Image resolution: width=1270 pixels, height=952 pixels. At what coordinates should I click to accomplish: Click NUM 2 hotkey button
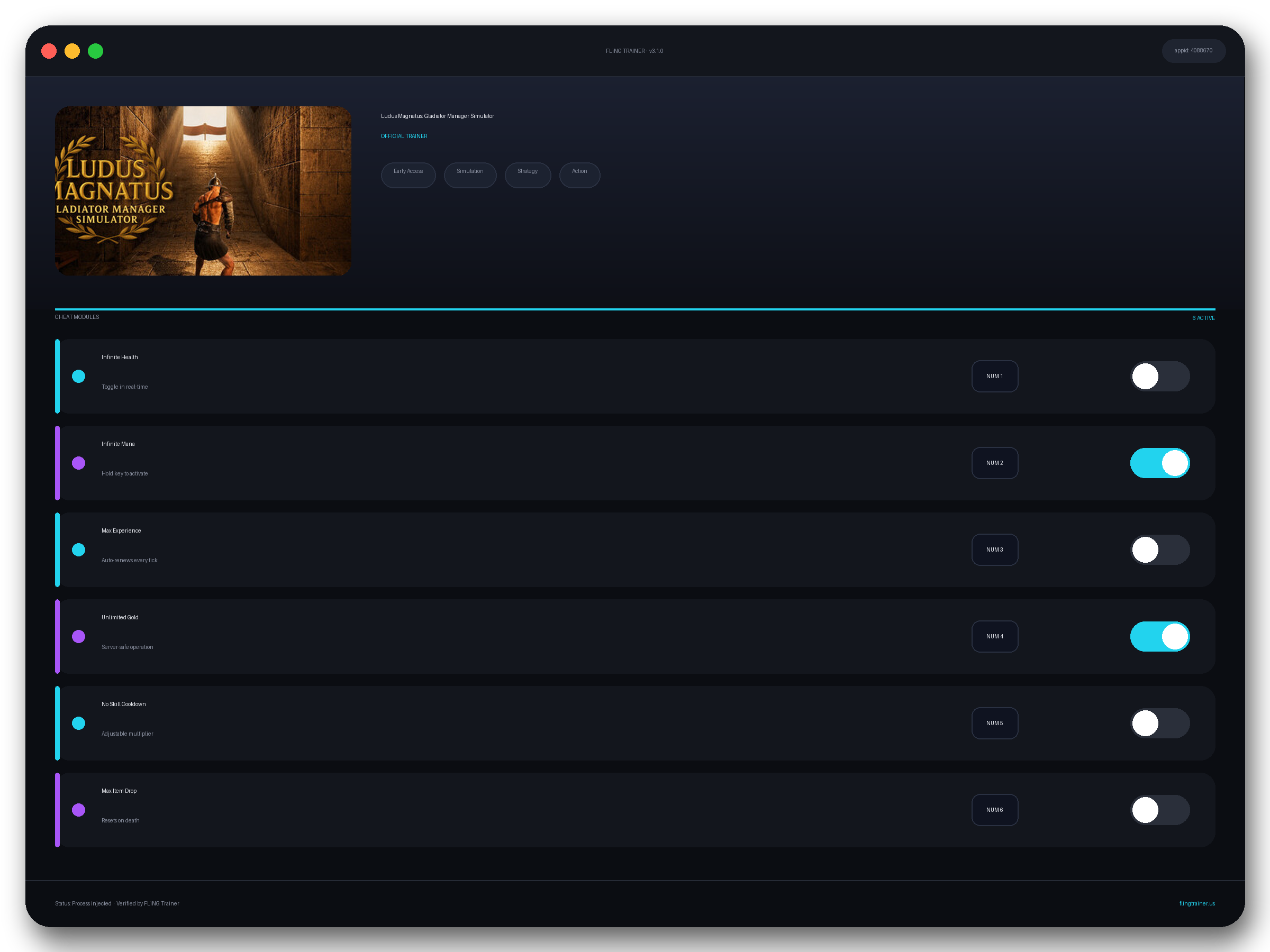994,463
